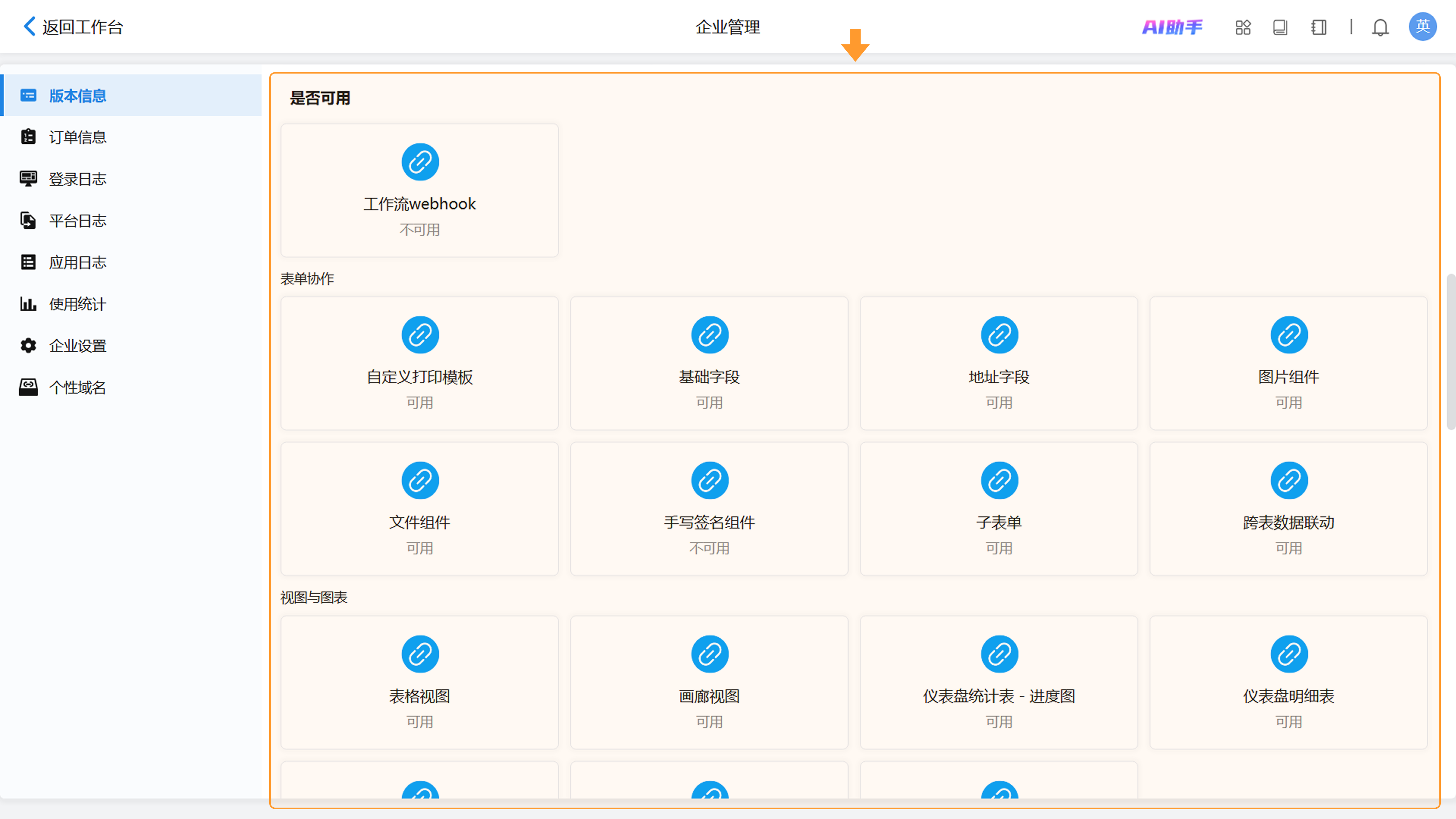Click the vertical scrollbar thumb on right
Viewport: 1456px width, 819px height.
[x=1451, y=351]
